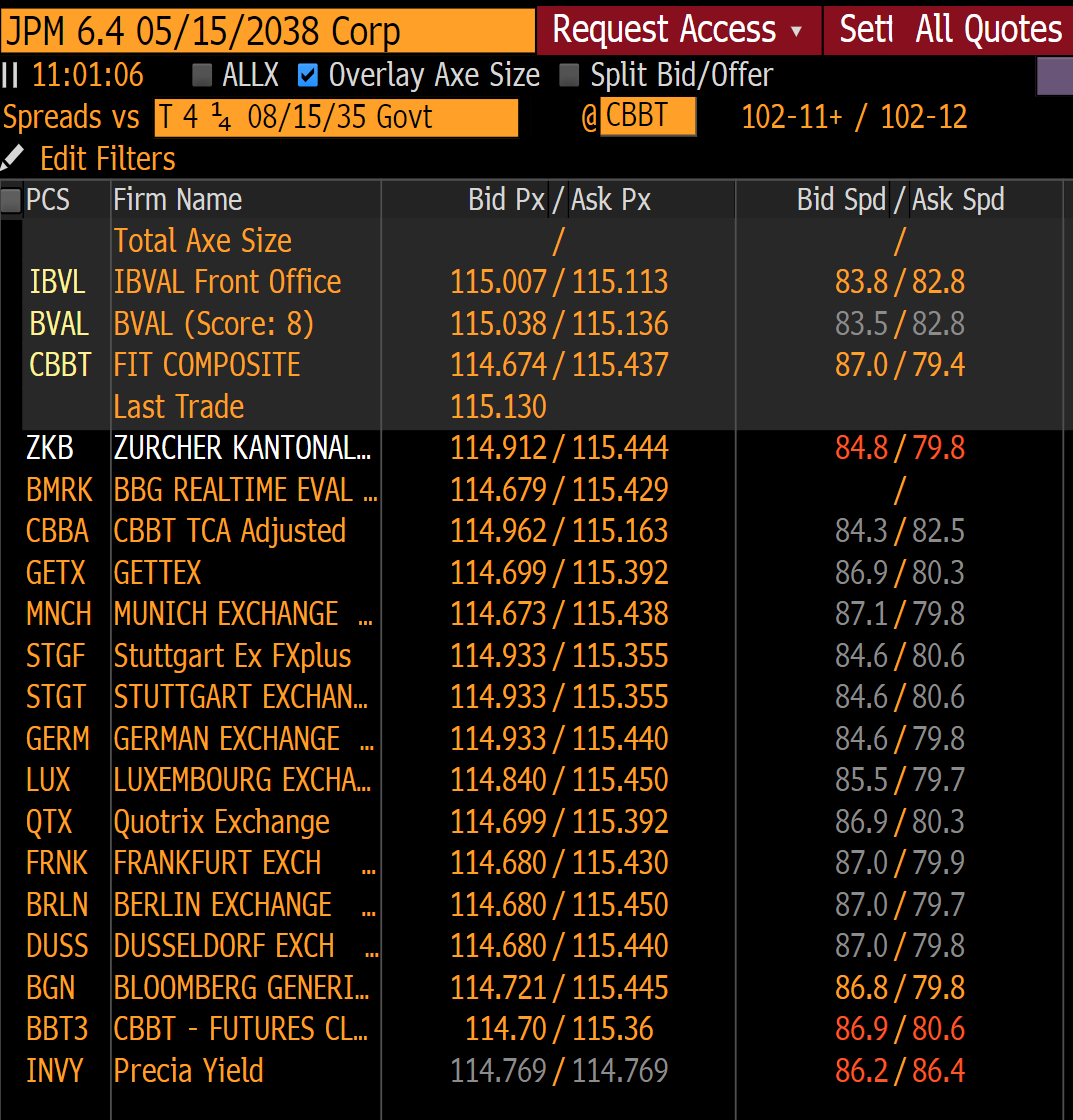Click ZKB bid/ask price 114.912 / 115.444
Viewport: 1073px width, 1120px height.
coord(559,448)
